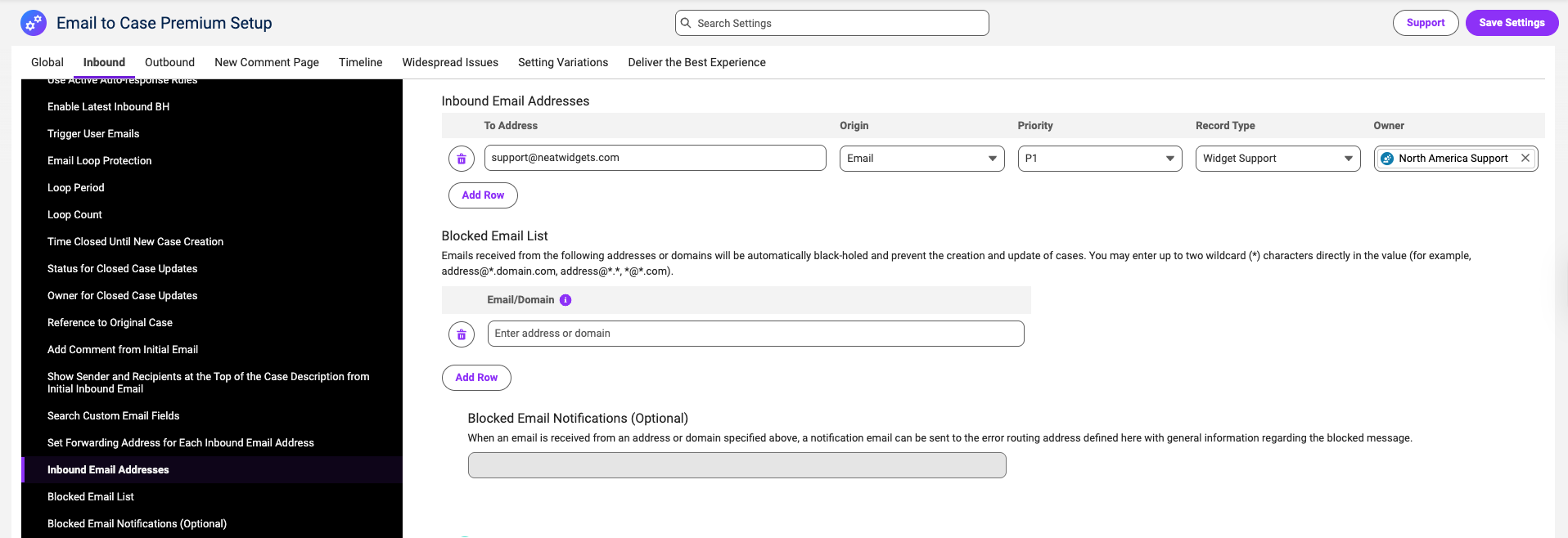The height and width of the screenshot is (538, 1568).
Task: Switch to the Widespread Issues tab
Action: (x=450, y=62)
